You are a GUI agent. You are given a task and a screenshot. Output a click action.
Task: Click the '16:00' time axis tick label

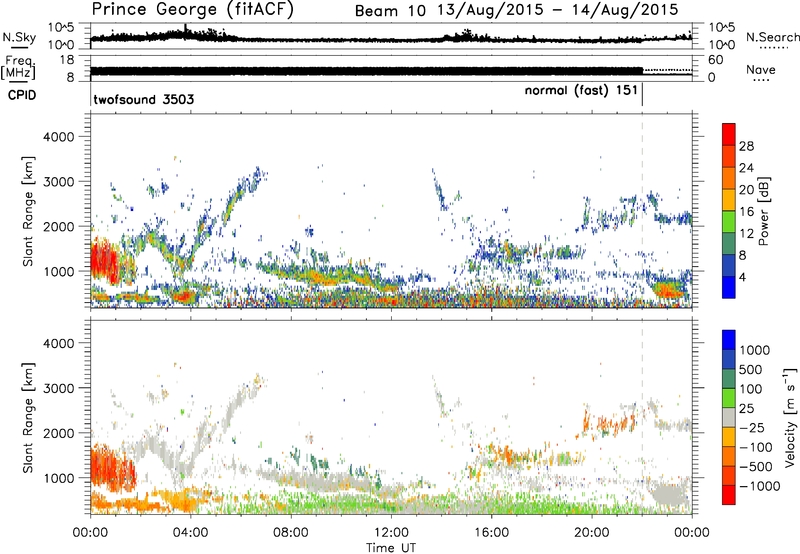491,533
